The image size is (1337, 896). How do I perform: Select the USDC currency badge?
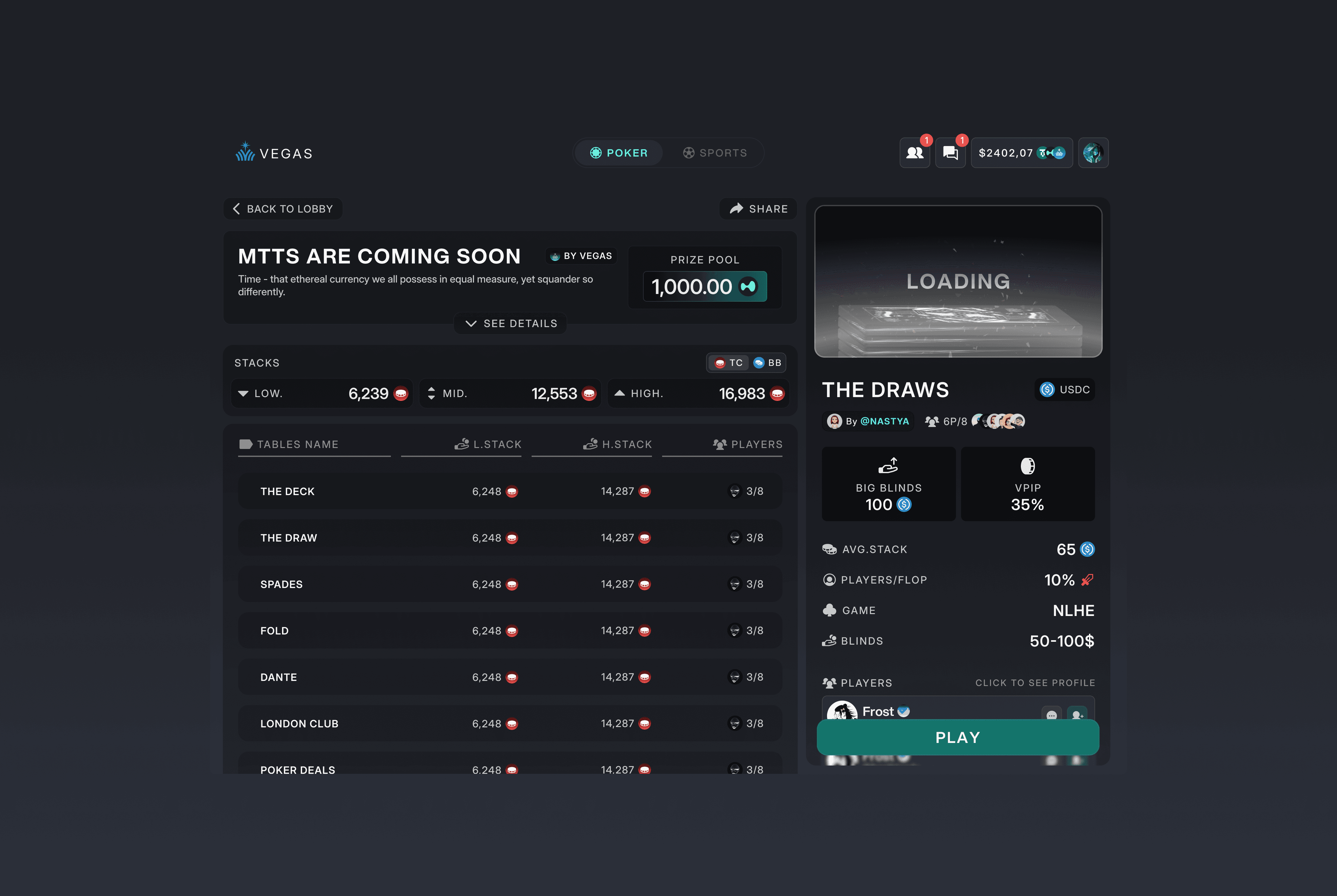click(1064, 390)
